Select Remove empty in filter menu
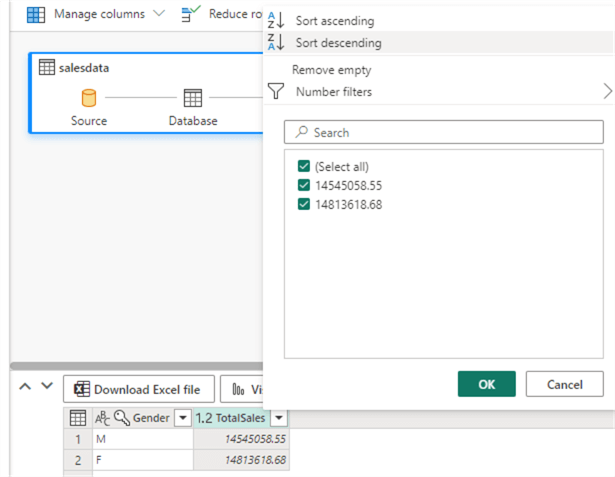 click(x=331, y=70)
